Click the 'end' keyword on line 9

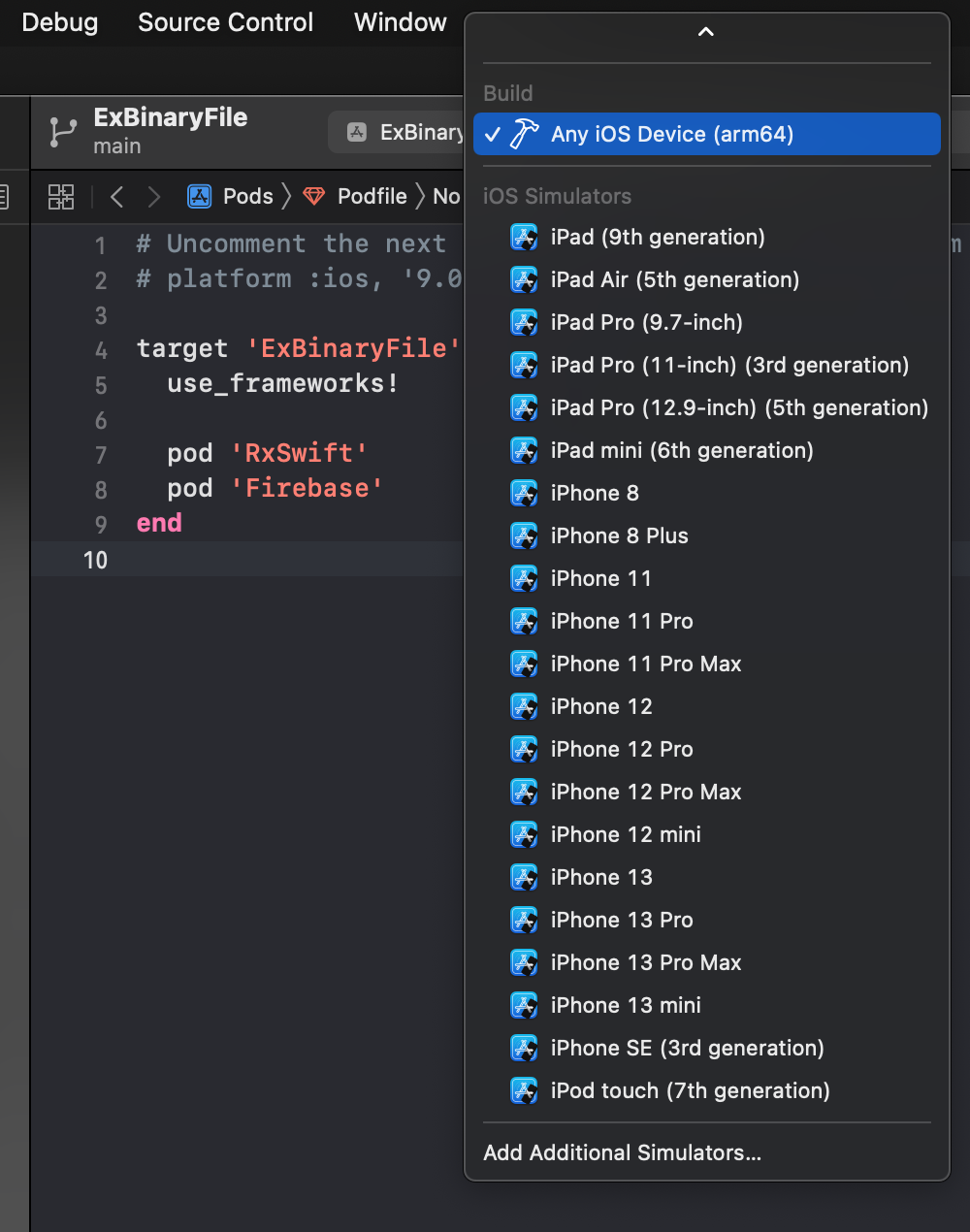(x=159, y=523)
